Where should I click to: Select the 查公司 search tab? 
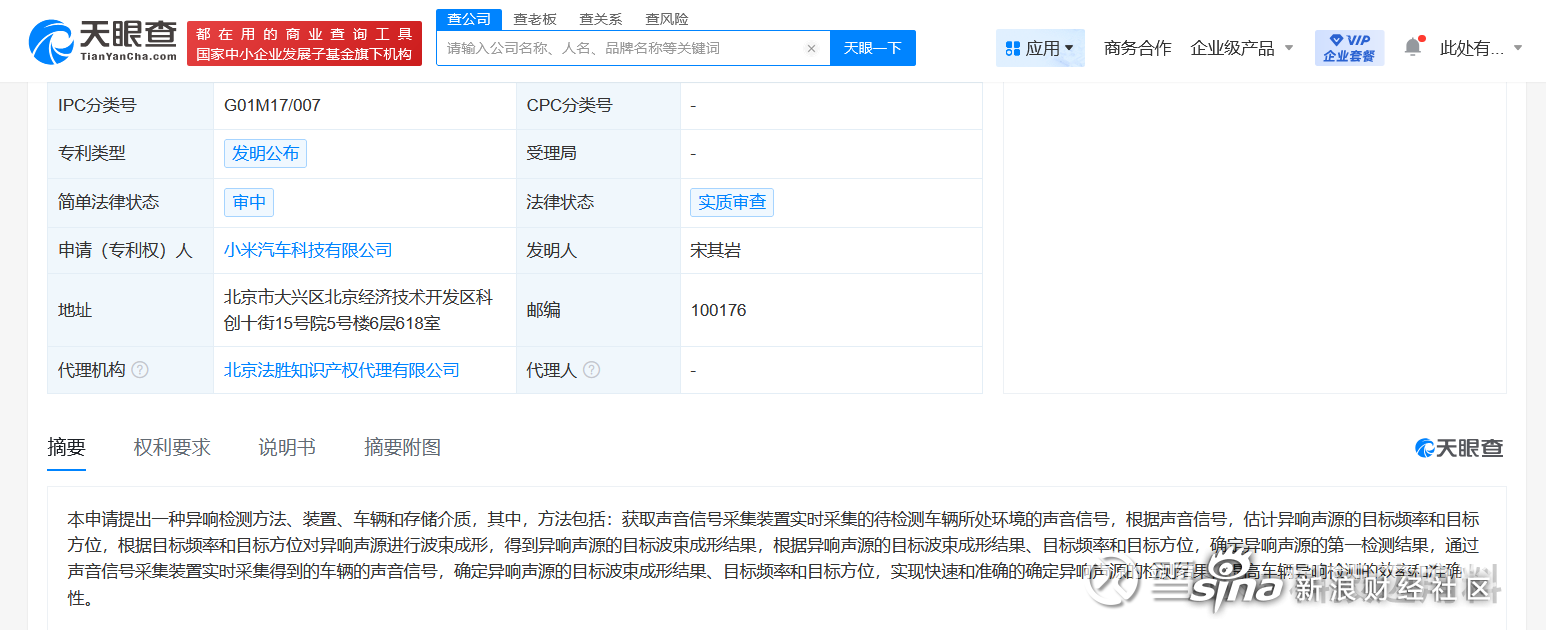click(469, 19)
